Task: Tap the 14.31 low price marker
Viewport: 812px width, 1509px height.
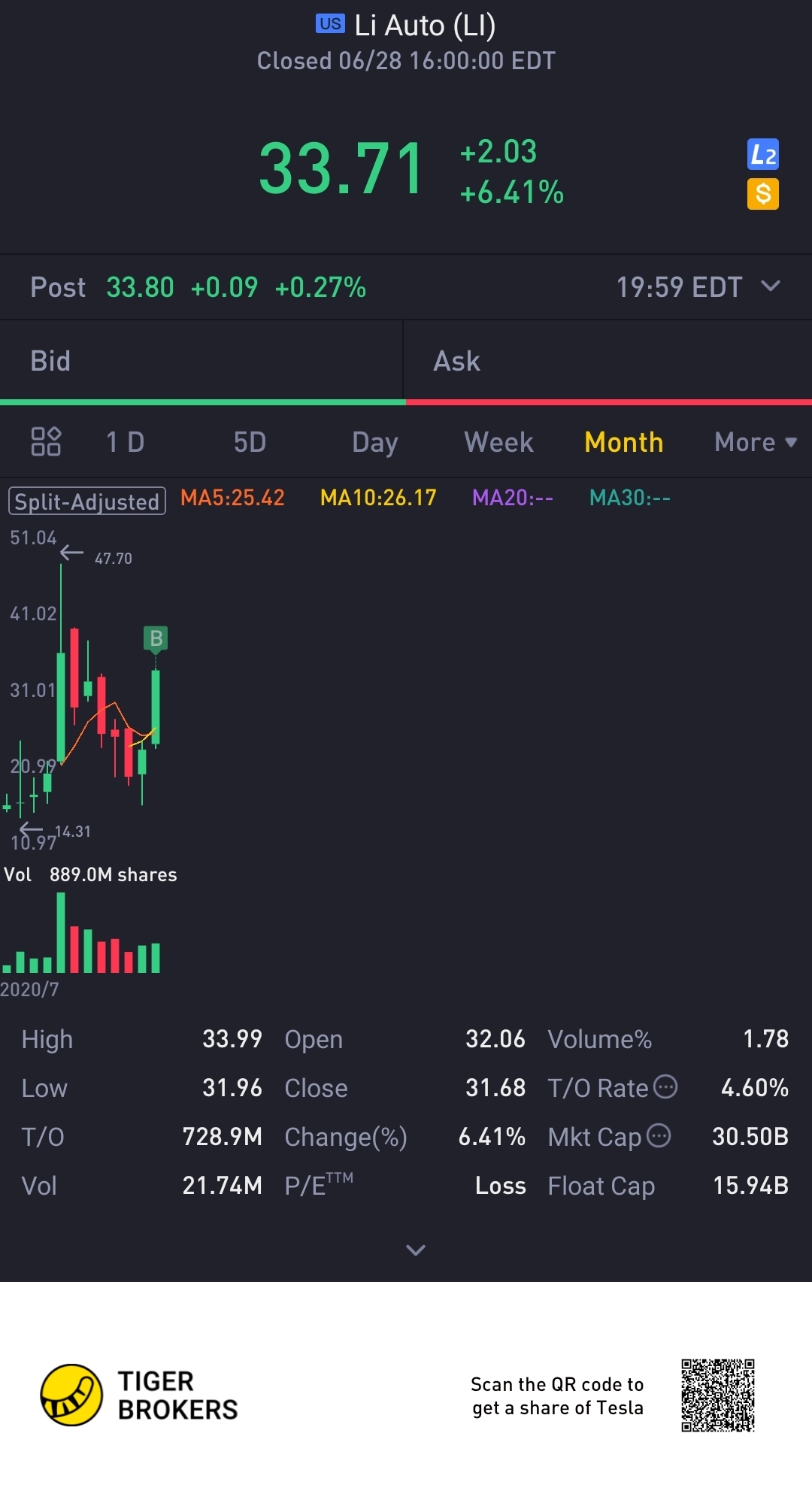Action: click(x=73, y=832)
